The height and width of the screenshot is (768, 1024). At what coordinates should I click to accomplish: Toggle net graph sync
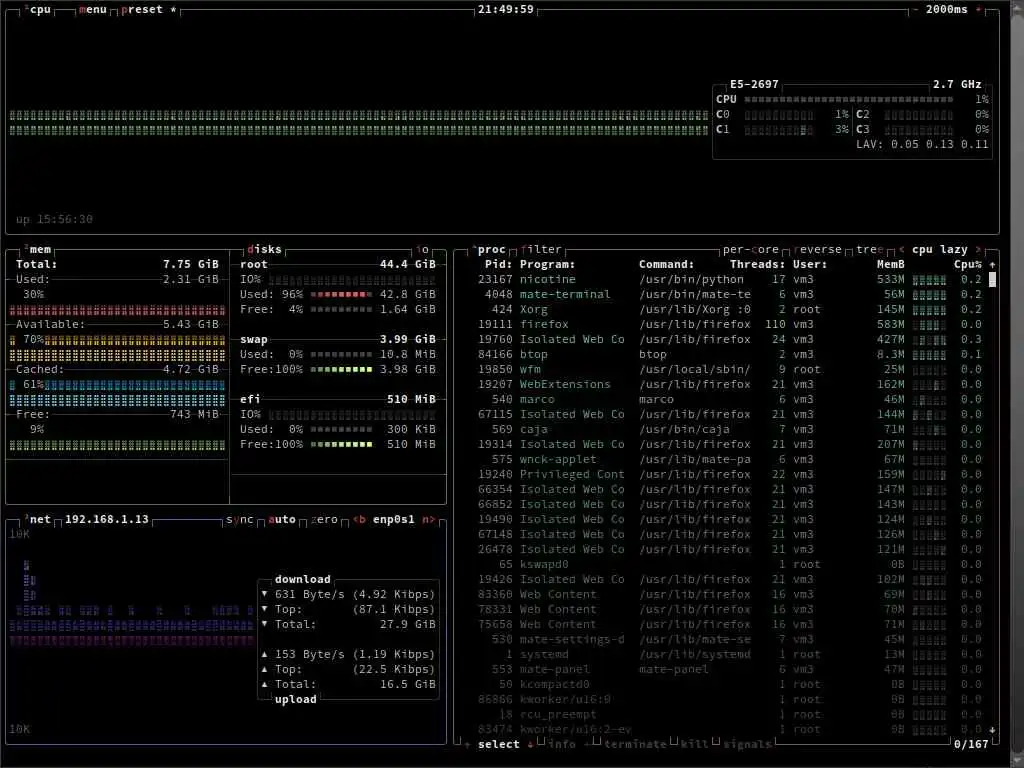pos(240,520)
